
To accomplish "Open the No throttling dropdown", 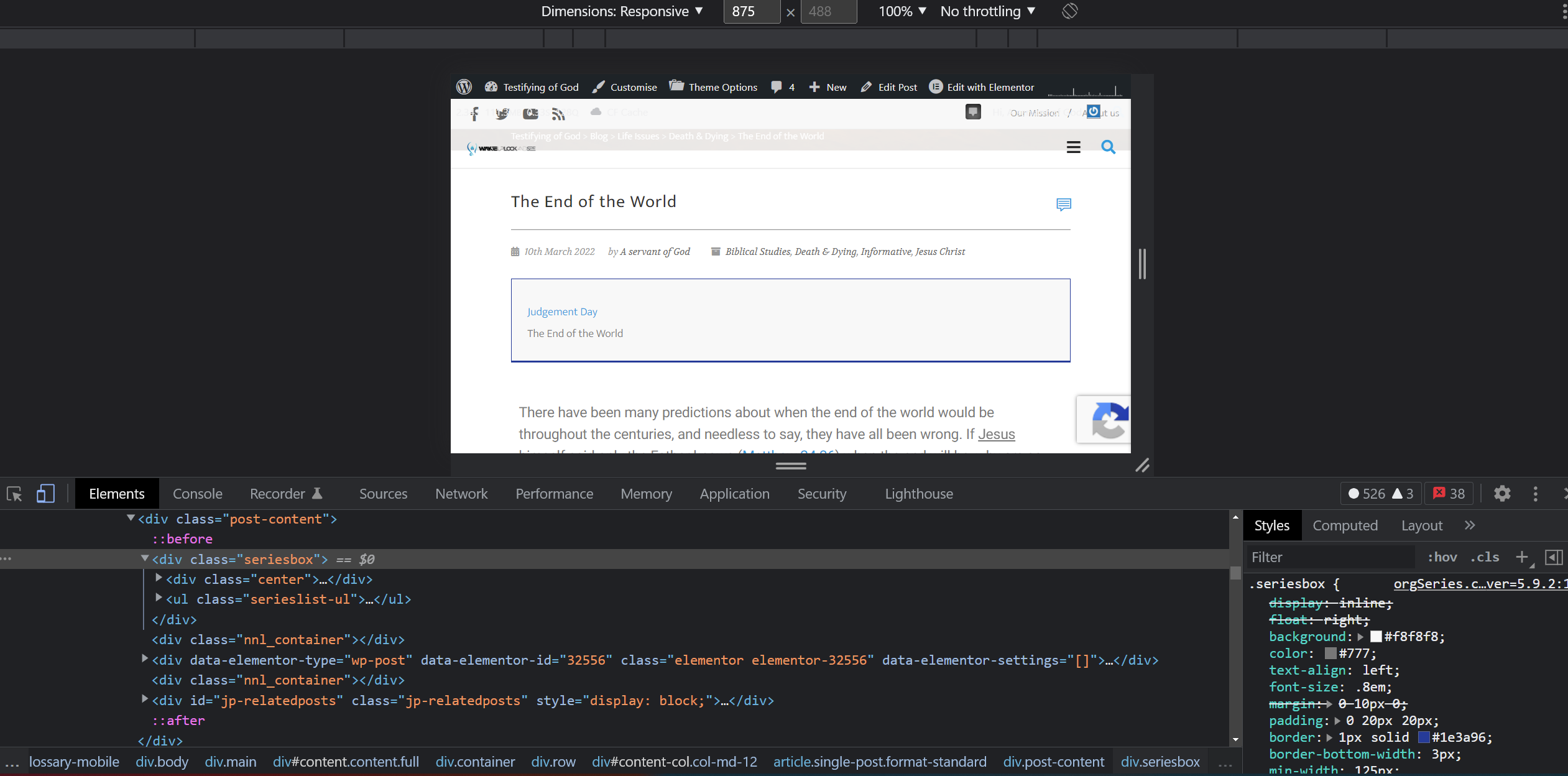I will pyautogui.click(x=987, y=11).
